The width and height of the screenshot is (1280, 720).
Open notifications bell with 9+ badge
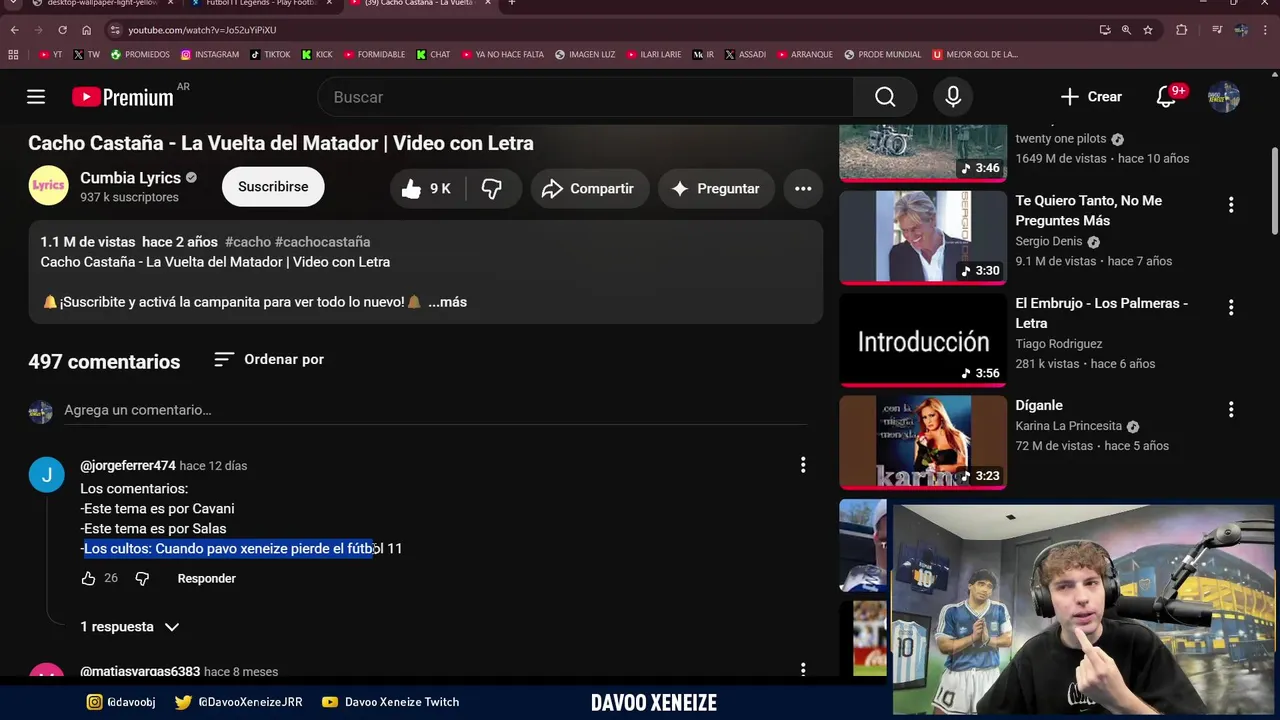click(1166, 97)
